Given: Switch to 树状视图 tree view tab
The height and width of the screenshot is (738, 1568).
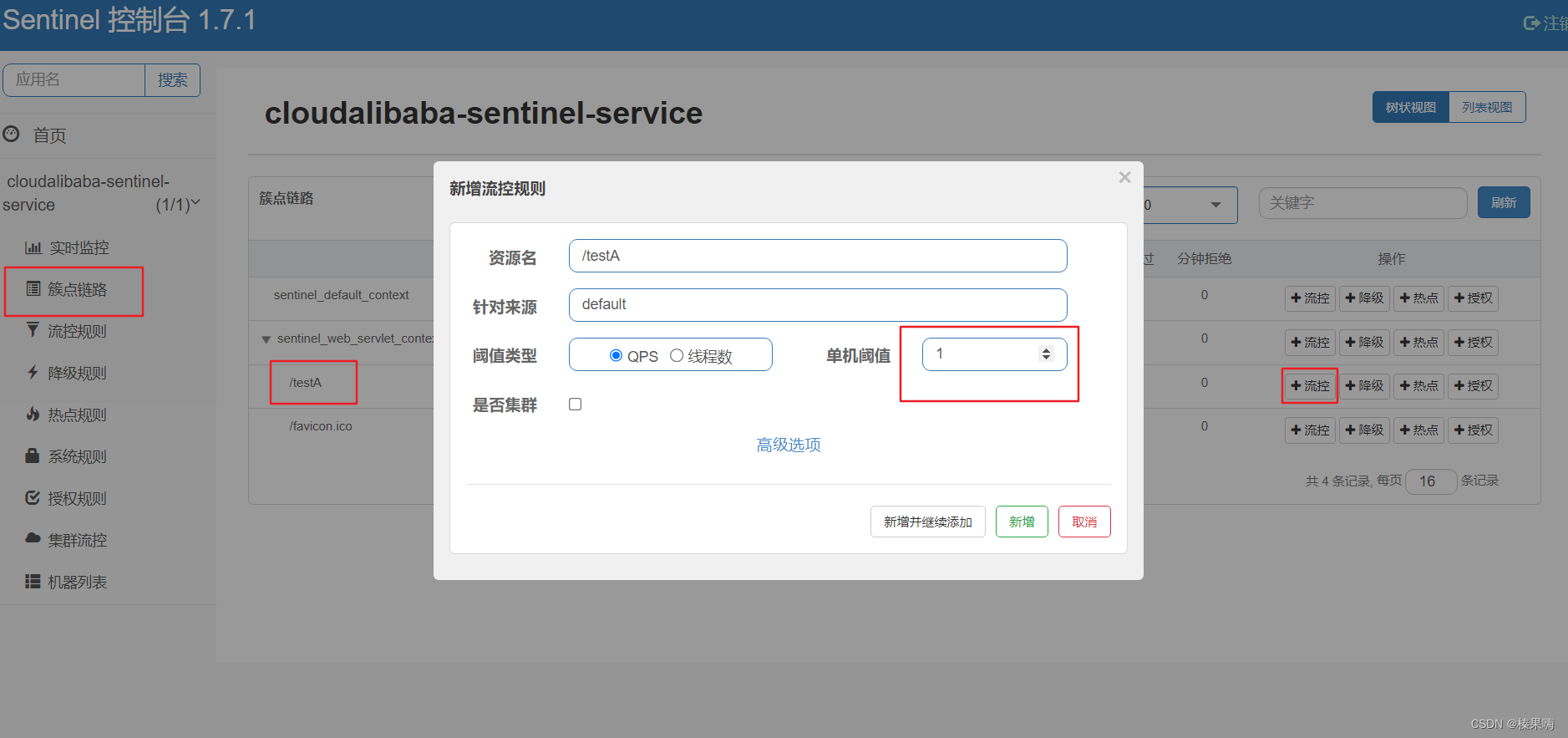Looking at the screenshot, I should pyautogui.click(x=1410, y=106).
